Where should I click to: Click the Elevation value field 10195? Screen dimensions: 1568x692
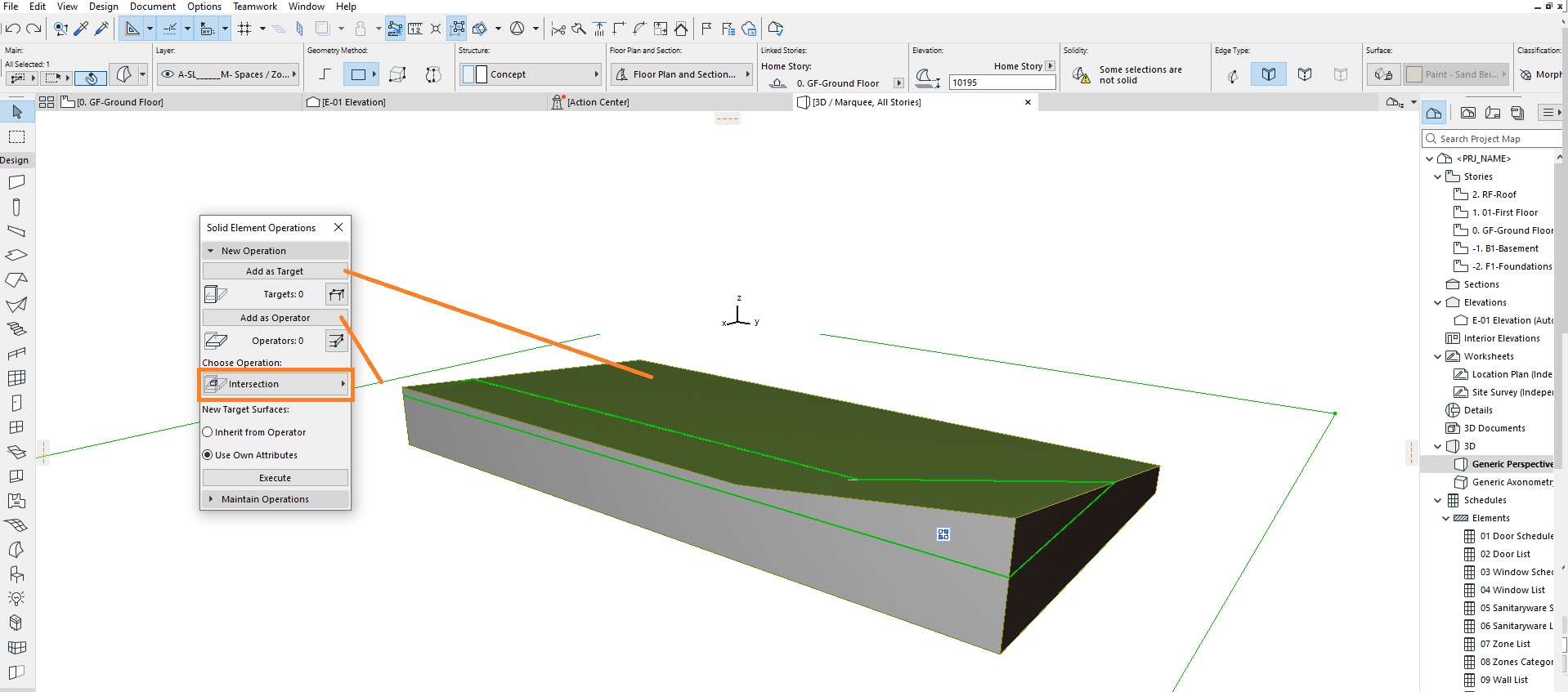(1002, 83)
